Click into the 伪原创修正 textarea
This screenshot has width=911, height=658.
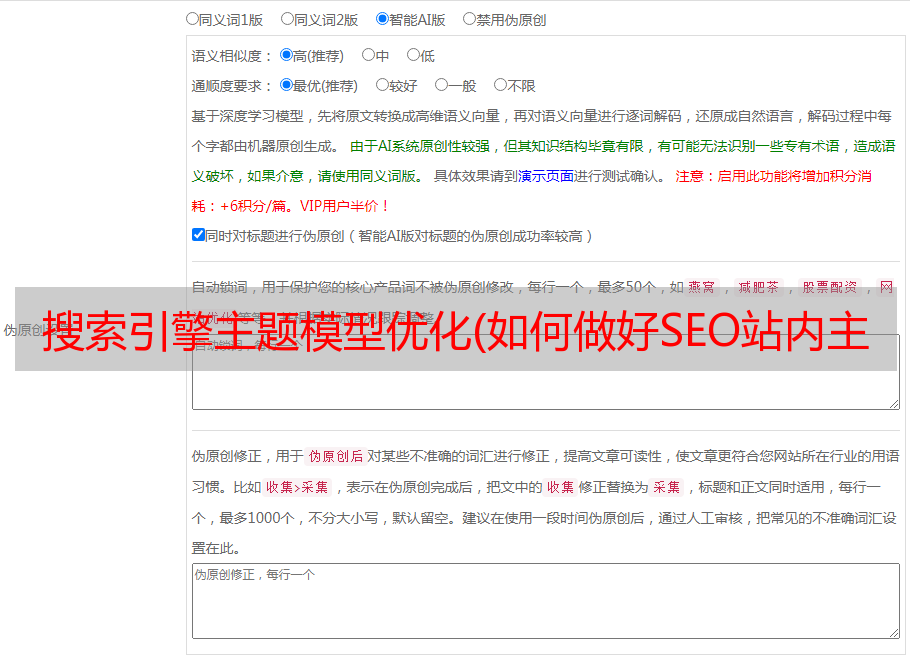[x=546, y=601]
